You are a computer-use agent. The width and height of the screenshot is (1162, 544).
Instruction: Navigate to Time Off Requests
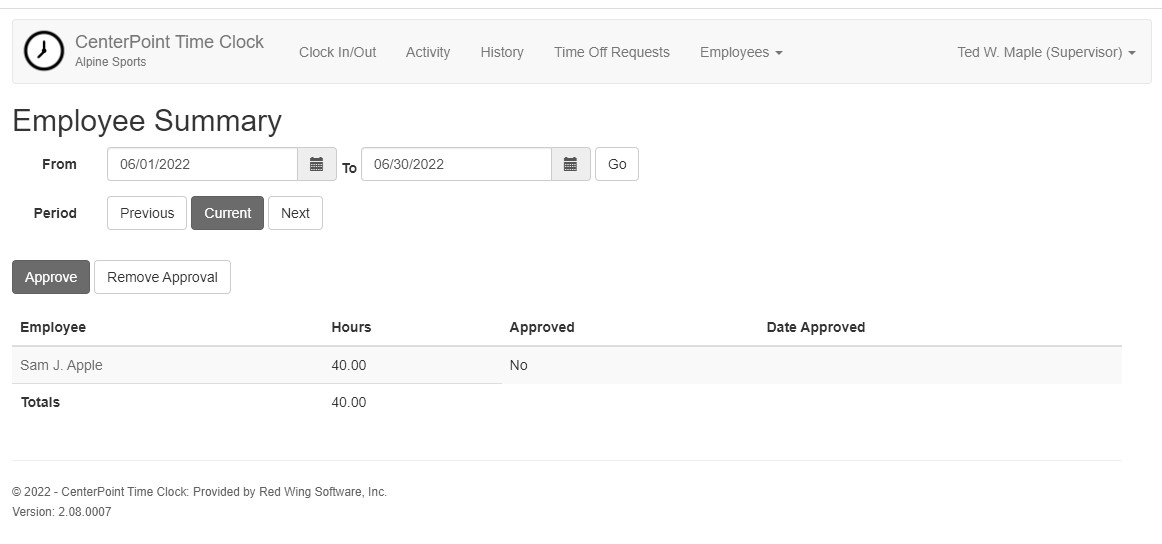(611, 52)
